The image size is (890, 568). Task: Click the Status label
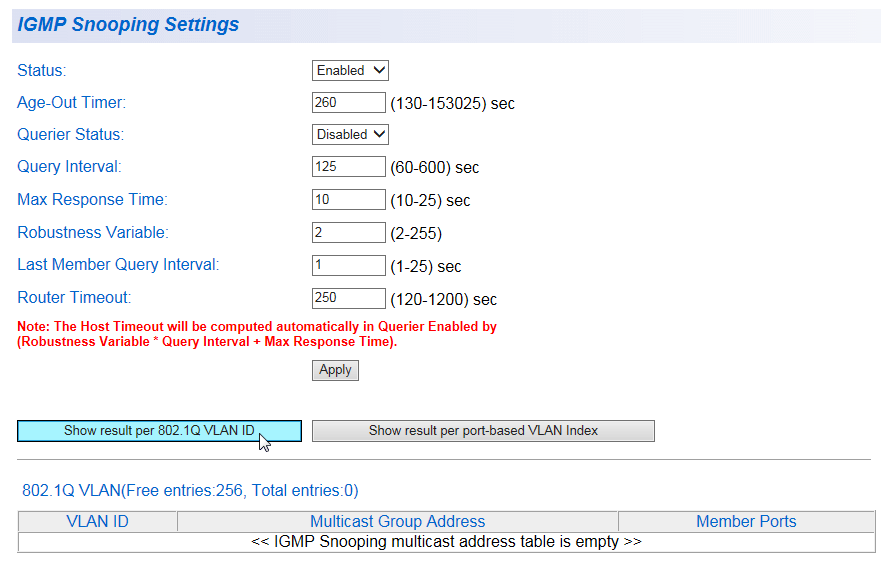pyautogui.click(x=41, y=70)
